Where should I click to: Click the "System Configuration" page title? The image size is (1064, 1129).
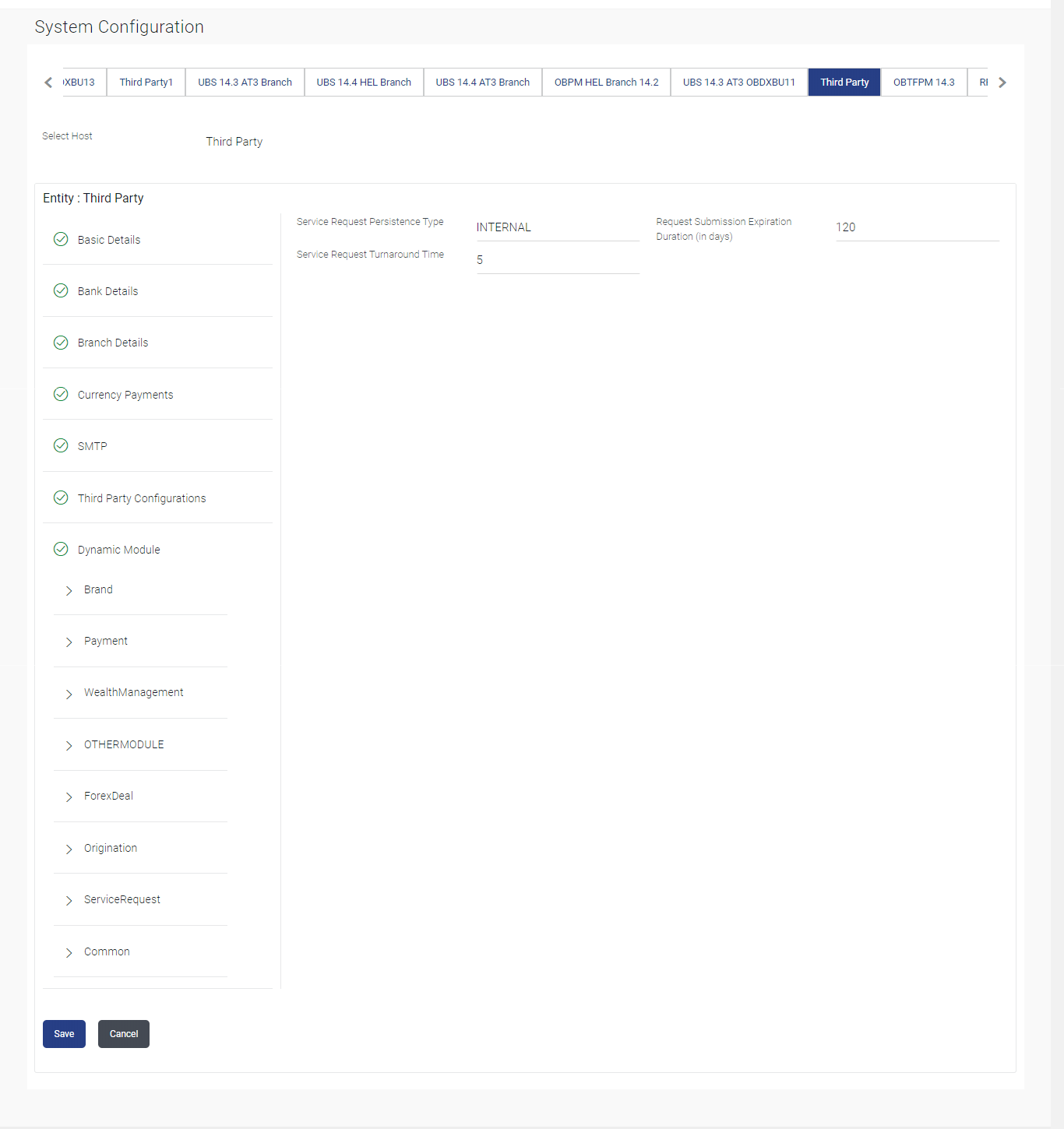(x=119, y=27)
